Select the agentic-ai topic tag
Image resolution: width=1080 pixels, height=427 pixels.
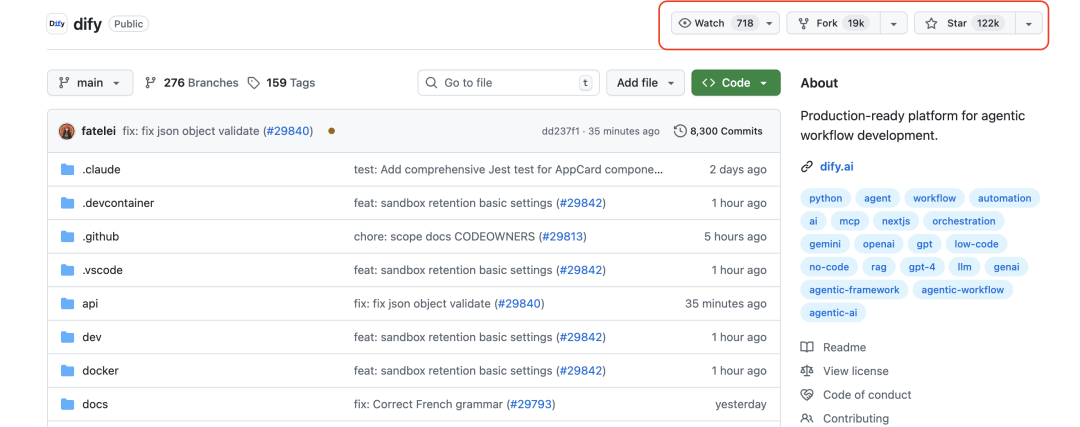[833, 313]
